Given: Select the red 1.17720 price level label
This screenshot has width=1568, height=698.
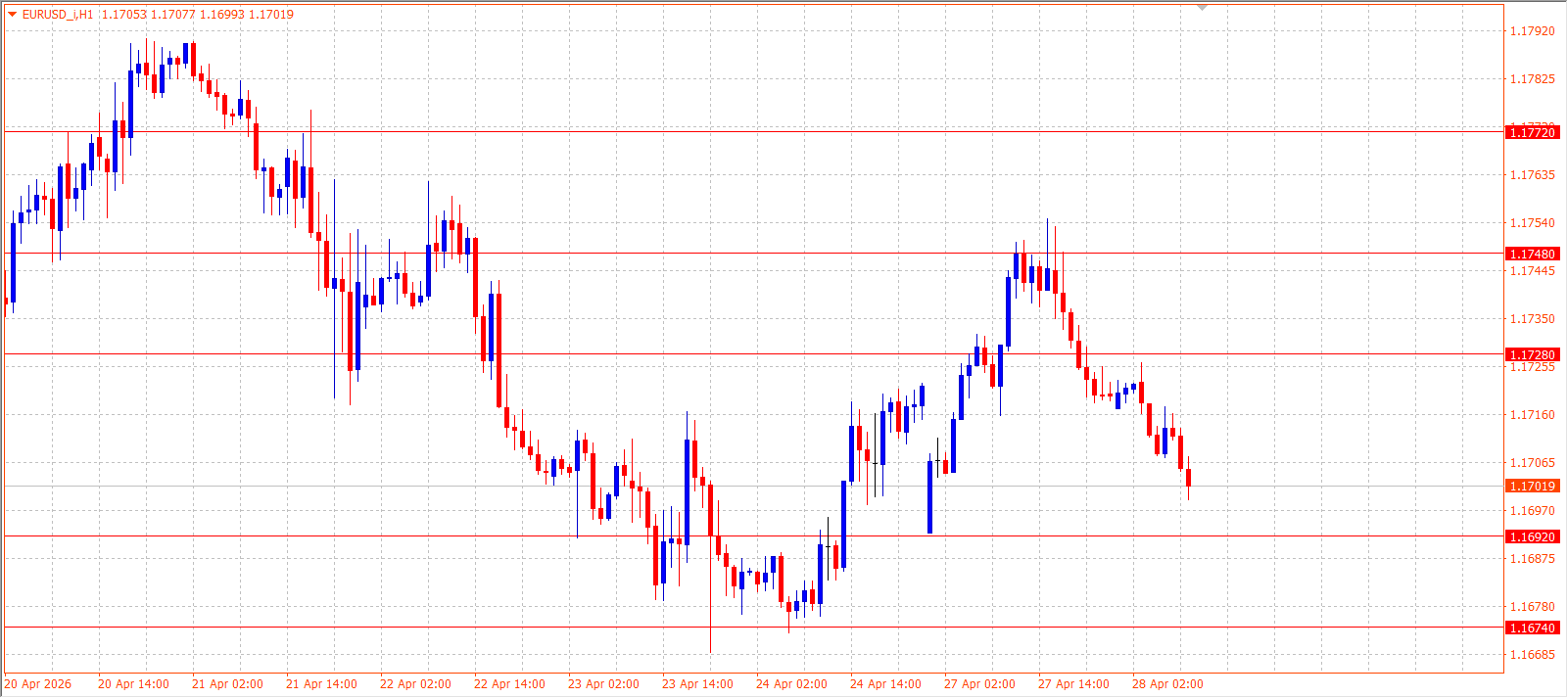Looking at the screenshot, I should click(x=1532, y=132).
